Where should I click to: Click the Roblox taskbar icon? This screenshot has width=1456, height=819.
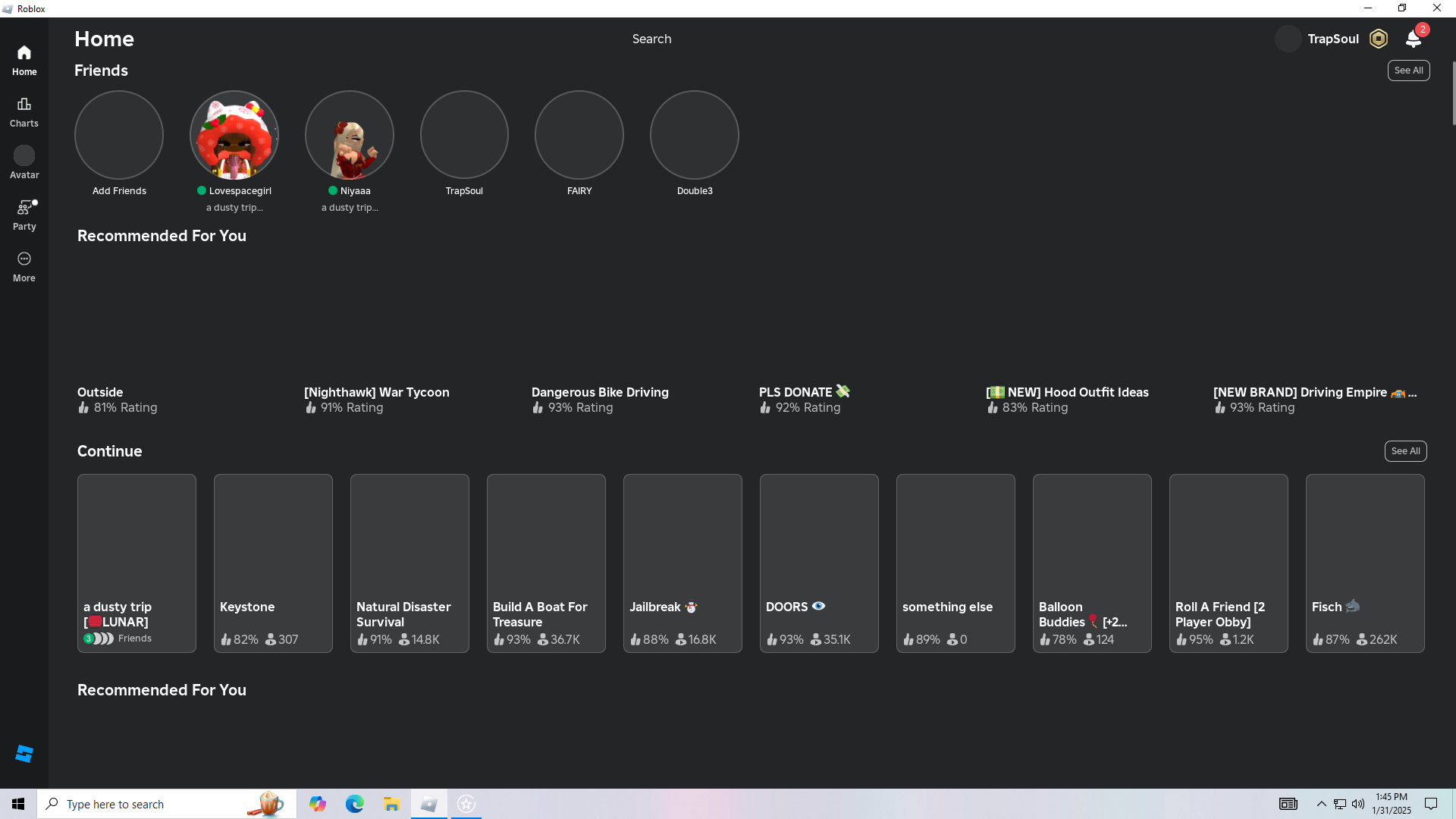coord(429,804)
